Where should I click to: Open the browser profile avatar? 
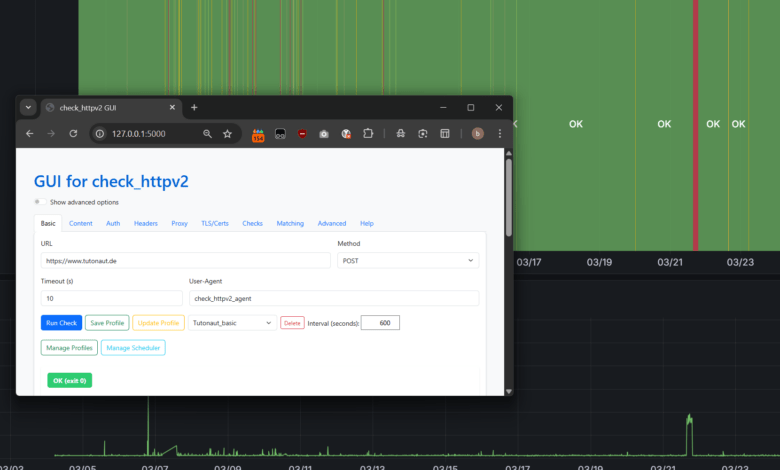[x=478, y=133]
